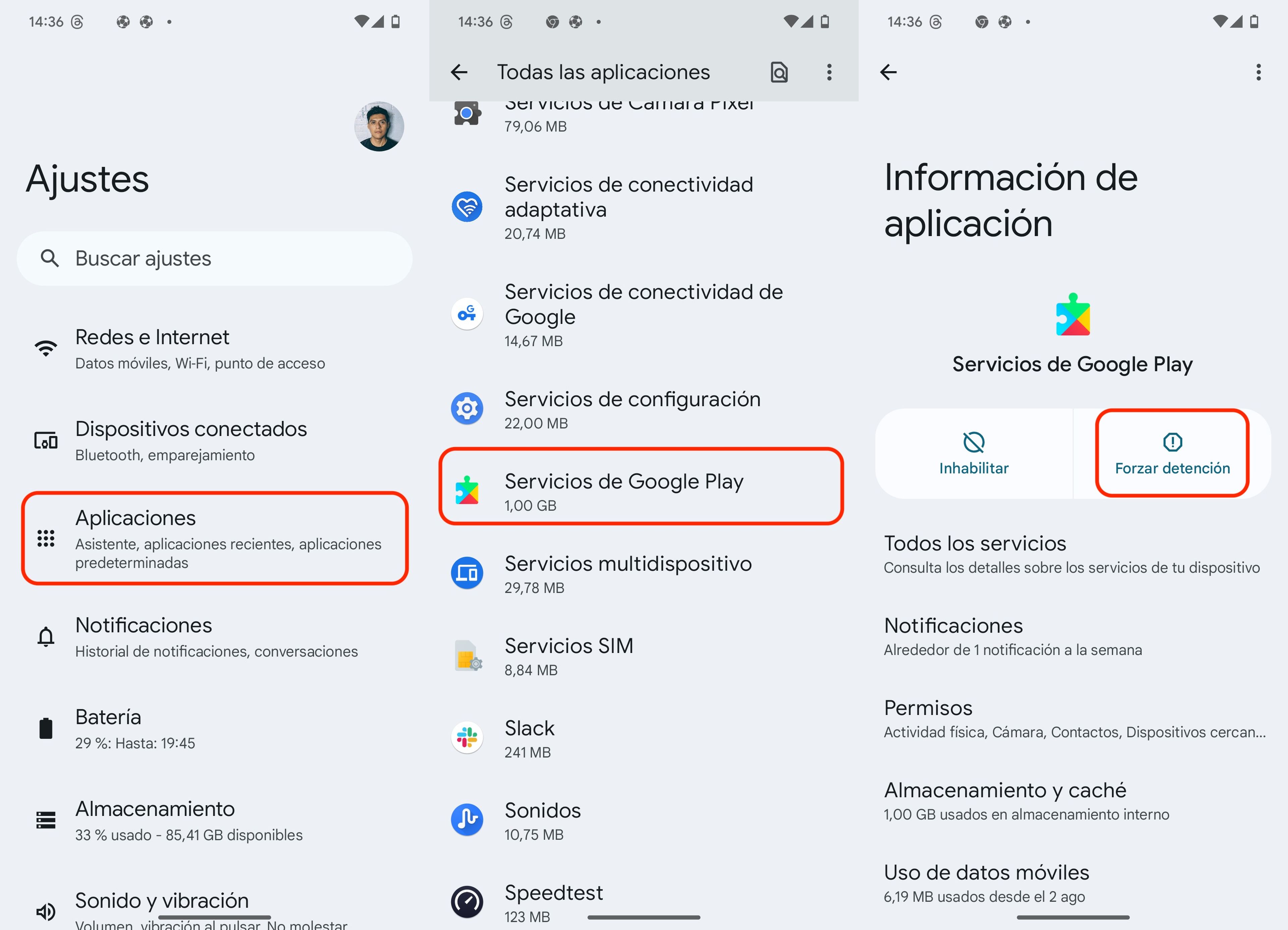The width and height of the screenshot is (1288, 930).
Task: Tap the bell icon beside Notificaciones
Action: 46,637
